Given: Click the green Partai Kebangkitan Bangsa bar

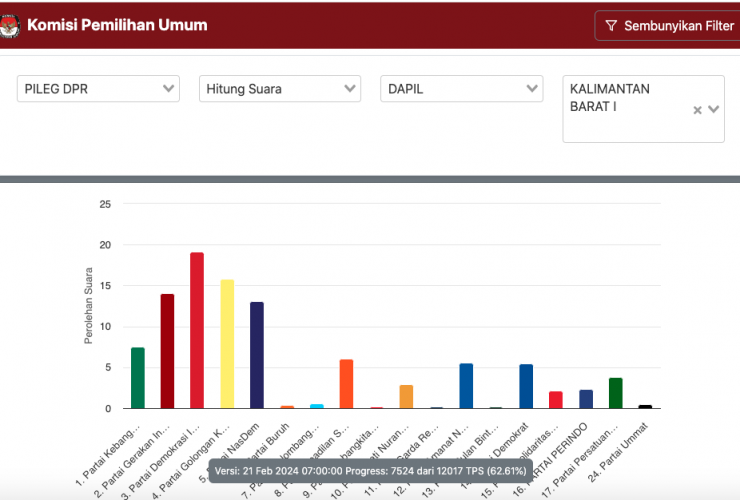Looking at the screenshot, I should click(138, 378).
